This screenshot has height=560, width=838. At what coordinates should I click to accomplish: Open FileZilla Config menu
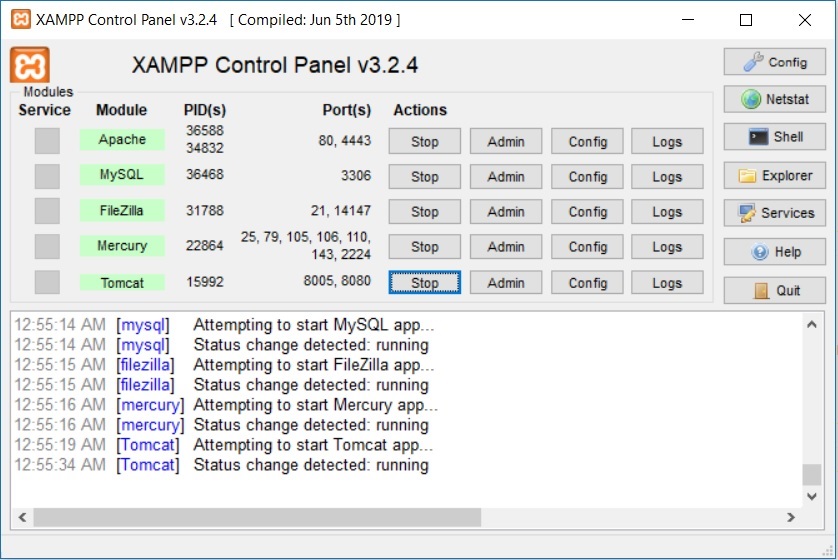tap(587, 212)
